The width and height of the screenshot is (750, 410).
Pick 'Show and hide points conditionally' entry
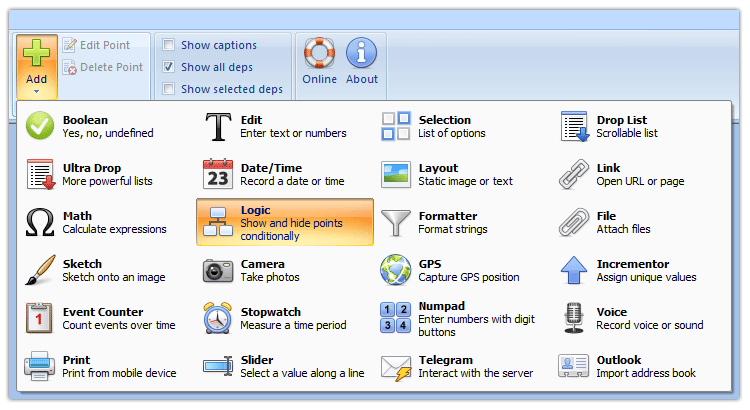click(x=291, y=230)
